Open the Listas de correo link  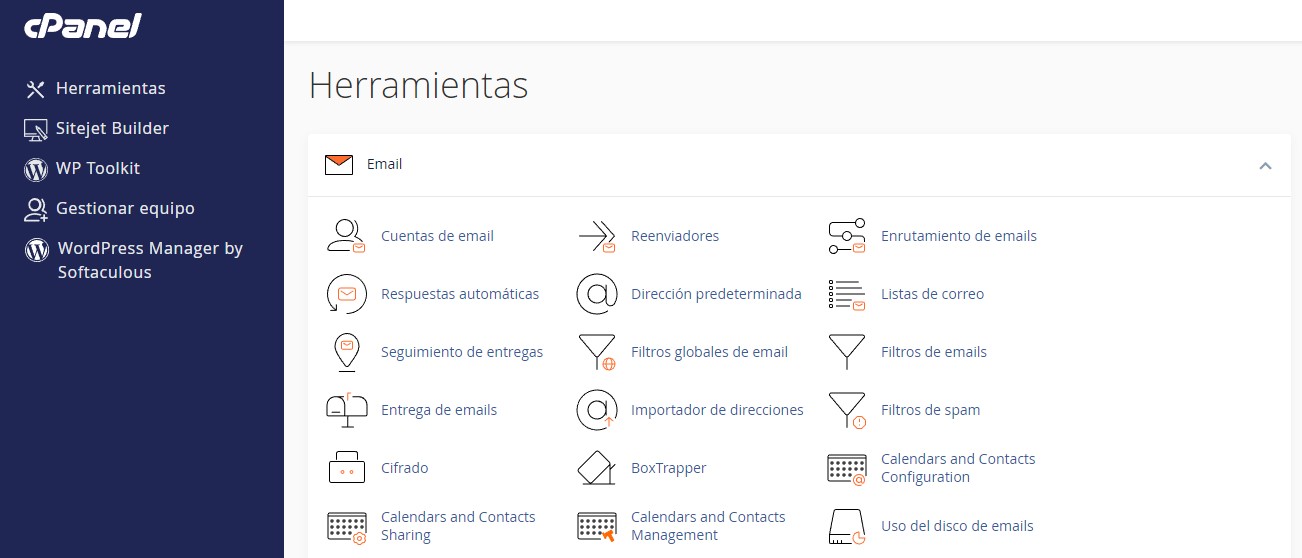(x=932, y=294)
